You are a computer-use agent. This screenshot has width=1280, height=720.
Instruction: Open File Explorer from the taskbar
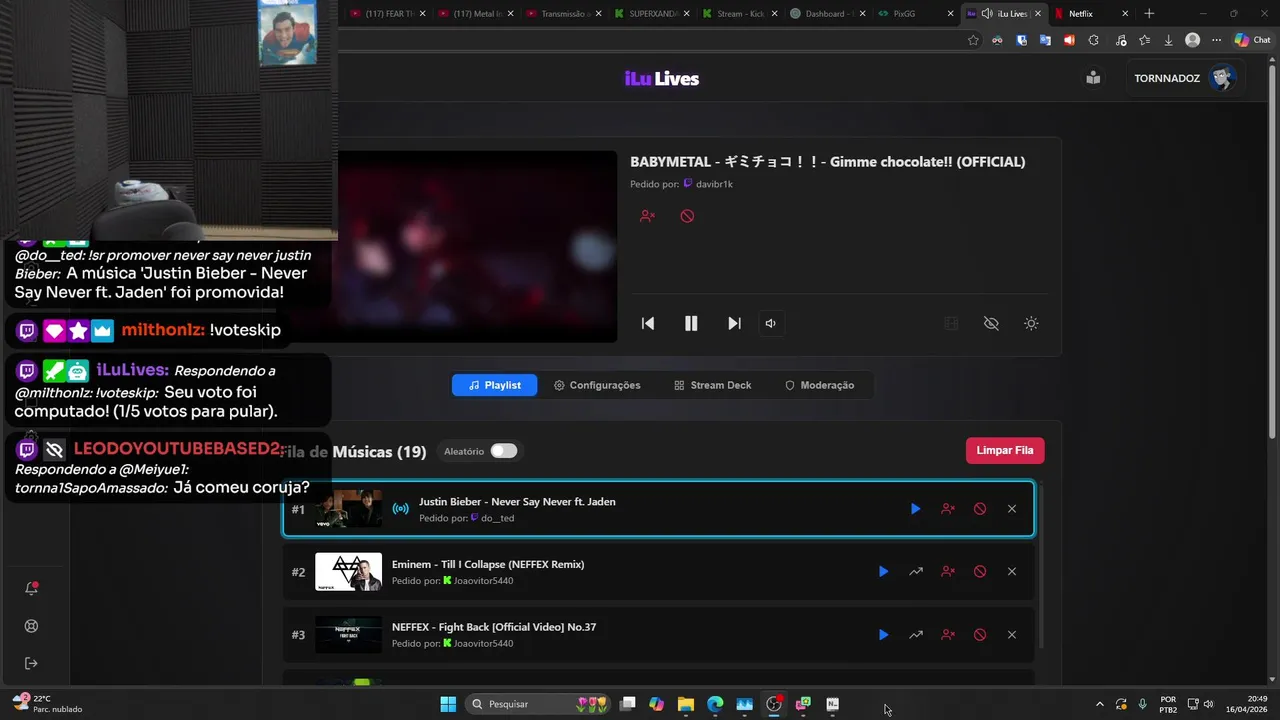coord(685,704)
